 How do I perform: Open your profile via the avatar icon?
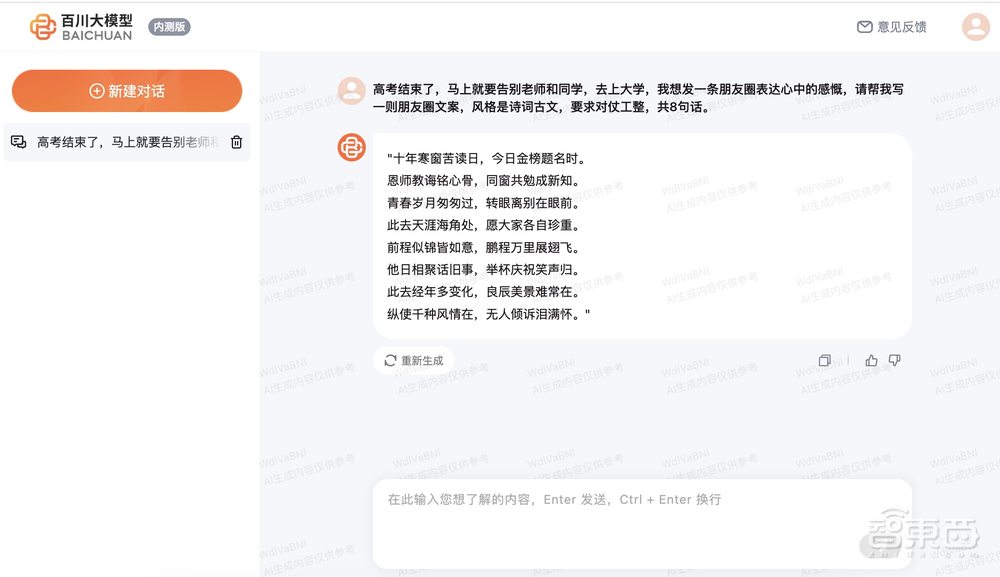click(x=975, y=26)
